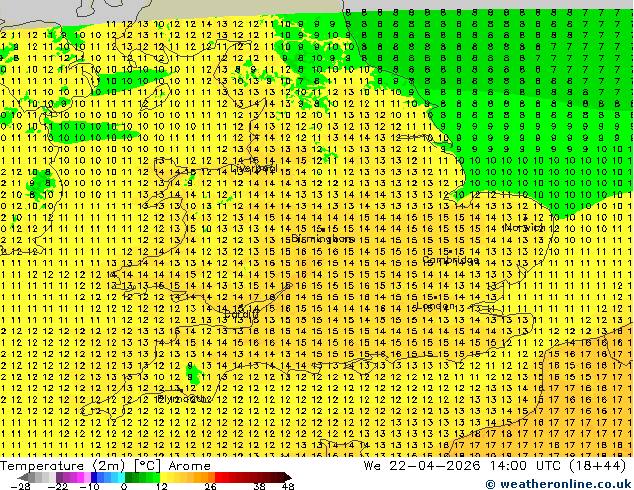Open the weatheronline.co.uk copyright link

558,484
